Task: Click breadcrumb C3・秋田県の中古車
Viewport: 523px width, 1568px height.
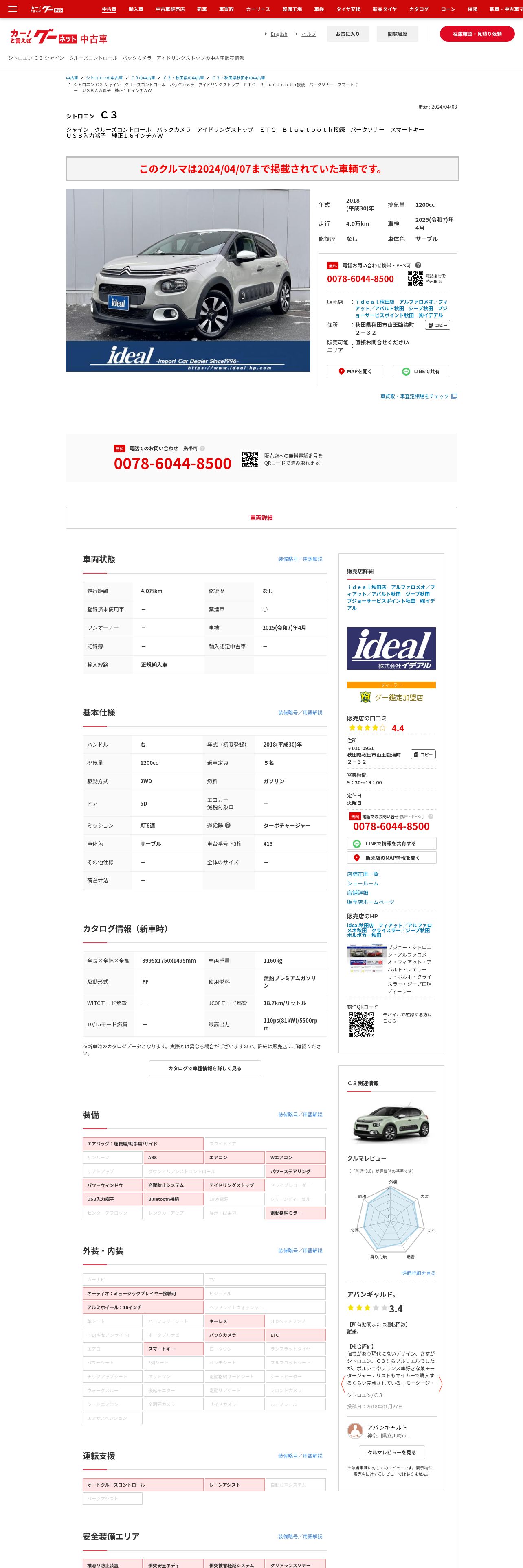Action: pyautogui.click(x=183, y=78)
